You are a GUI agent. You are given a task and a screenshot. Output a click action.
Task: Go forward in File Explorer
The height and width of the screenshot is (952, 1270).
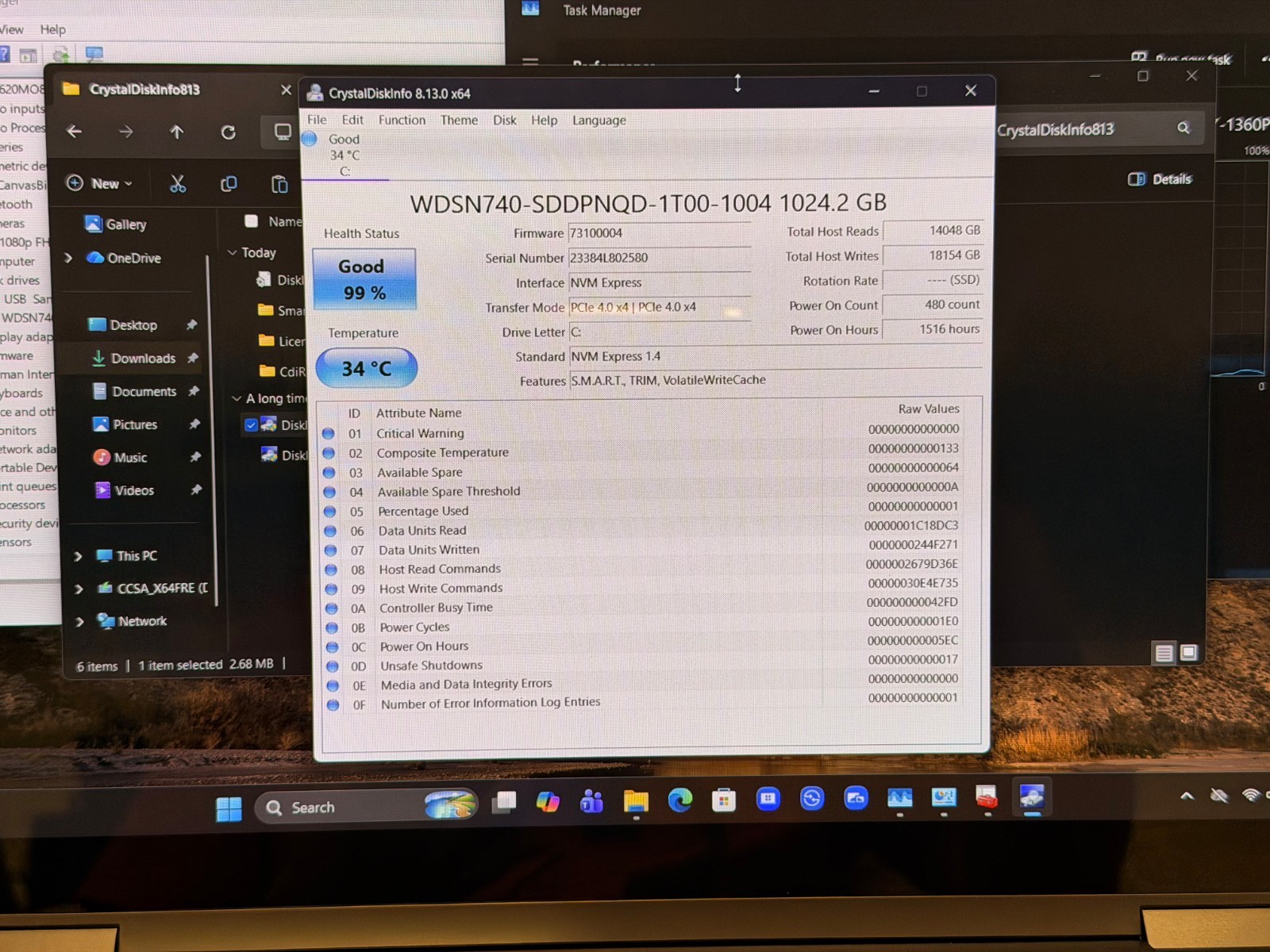(125, 131)
